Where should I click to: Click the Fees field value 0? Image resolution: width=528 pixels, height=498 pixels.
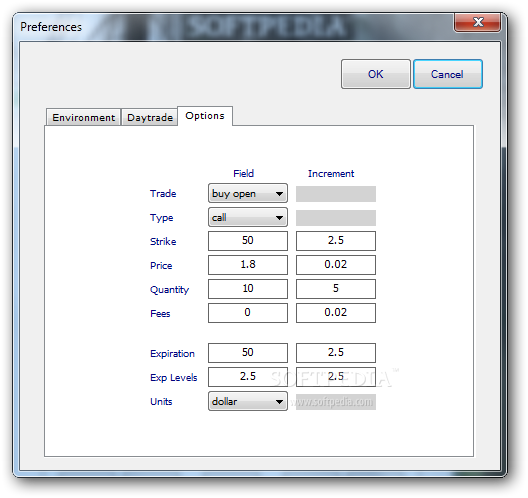point(248,313)
